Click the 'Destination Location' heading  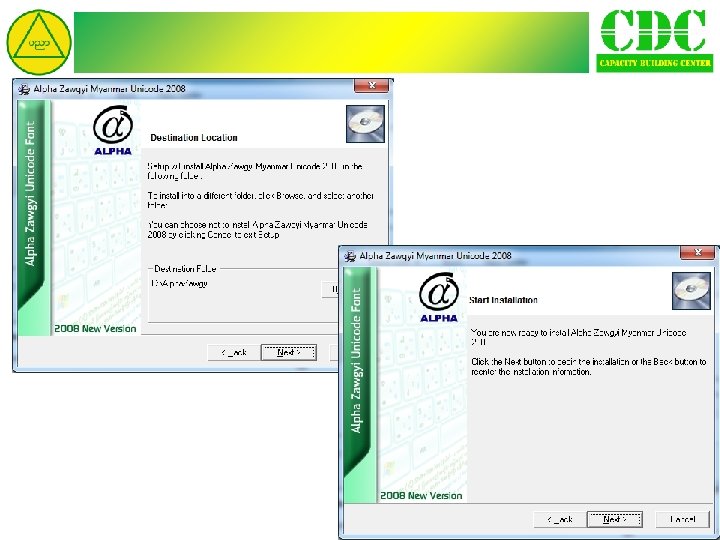pos(194,138)
